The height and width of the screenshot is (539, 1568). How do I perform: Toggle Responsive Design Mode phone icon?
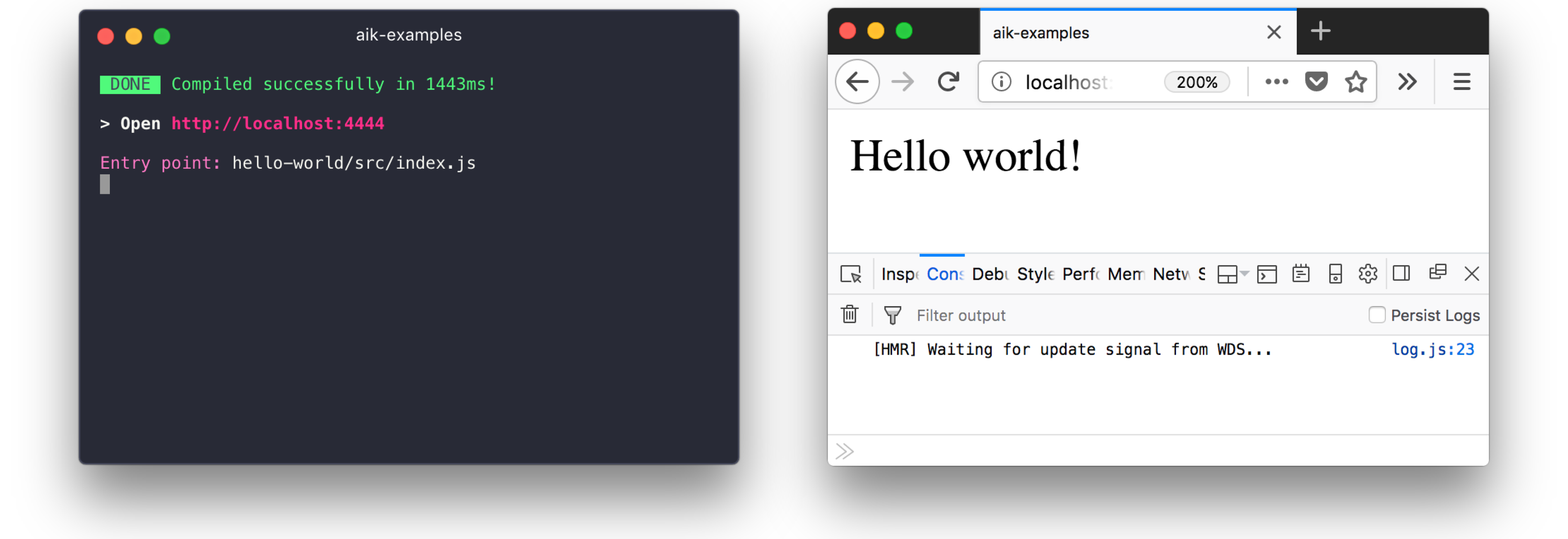coord(1334,274)
